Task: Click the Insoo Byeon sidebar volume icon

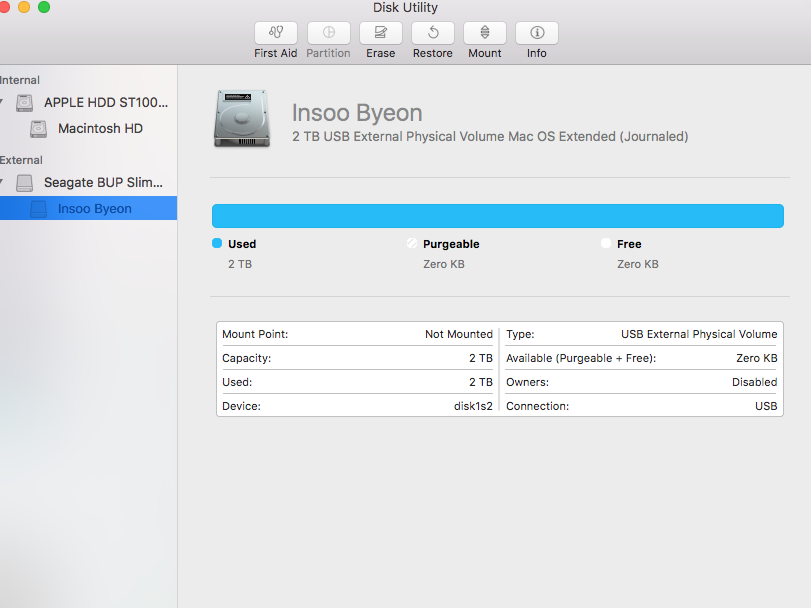Action: (x=38, y=209)
